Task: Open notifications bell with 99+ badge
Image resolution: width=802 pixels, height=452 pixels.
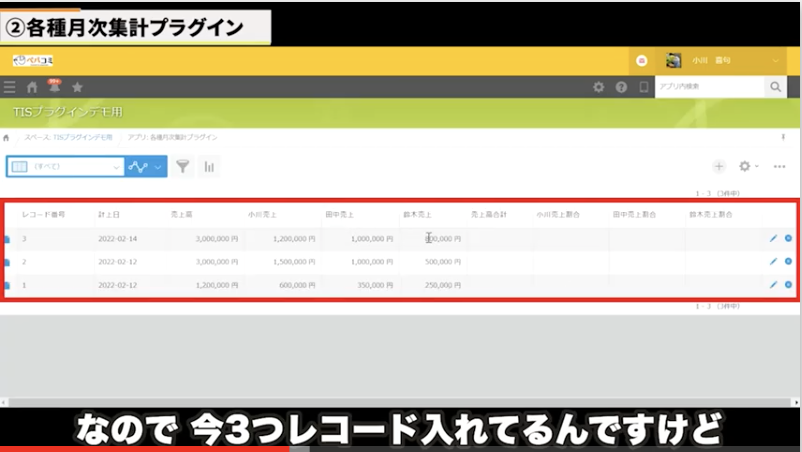Action: tap(54, 86)
